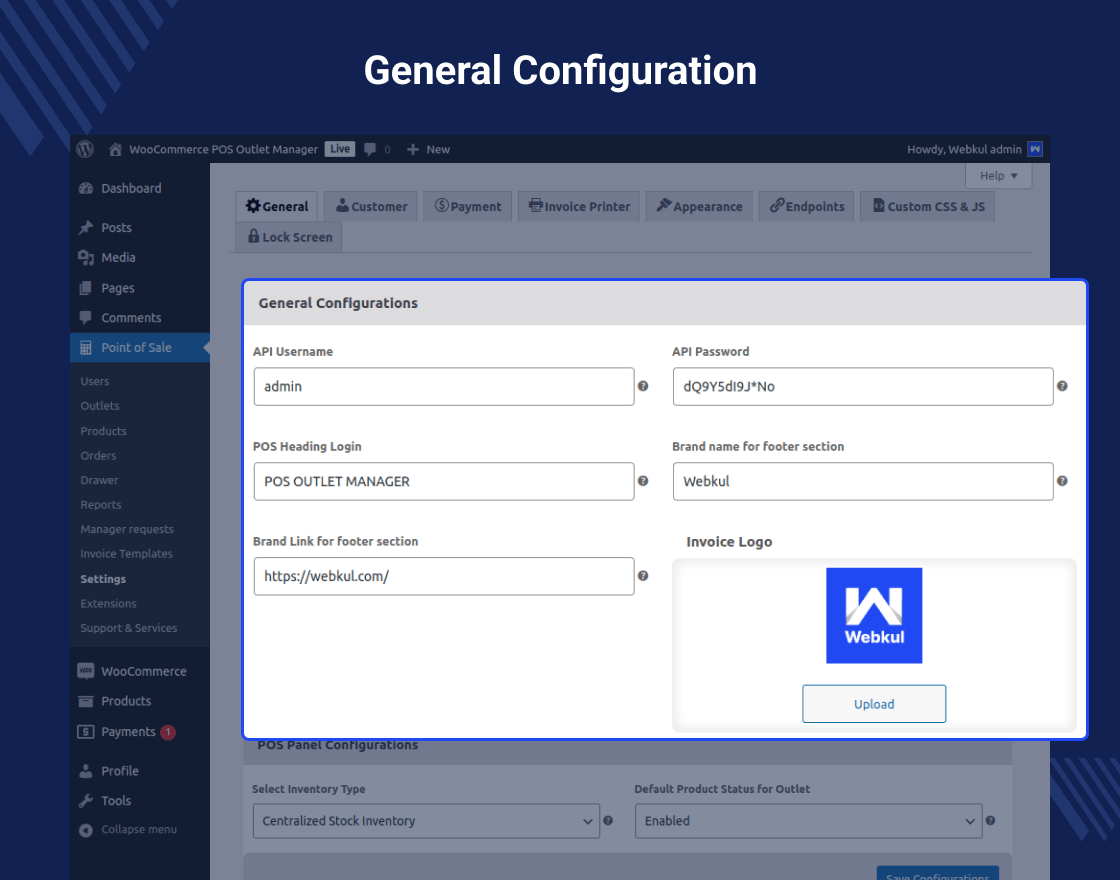
Task: Open the Lock Screen tab
Action: 288,237
